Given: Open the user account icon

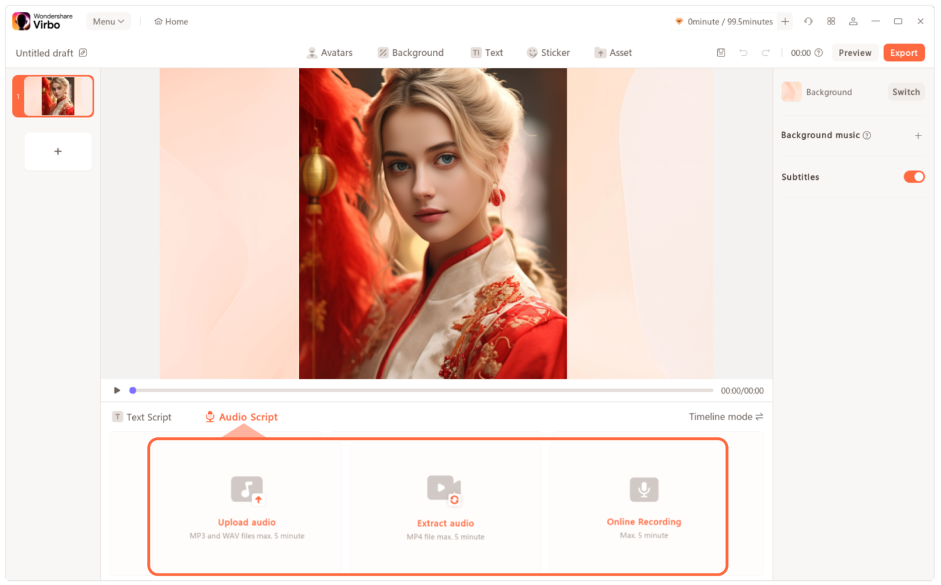Looking at the screenshot, I should [853, 21].
